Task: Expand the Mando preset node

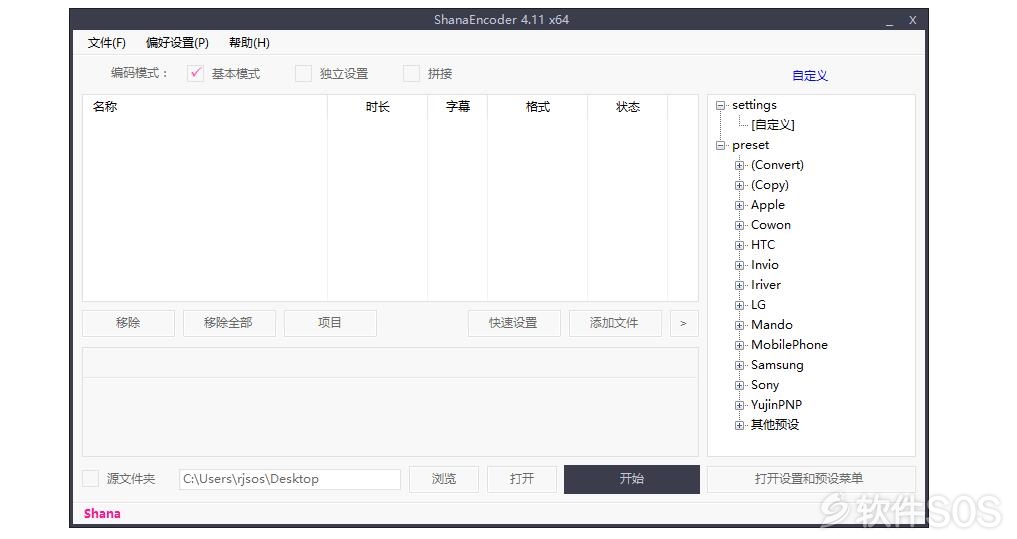Action: 739,326
